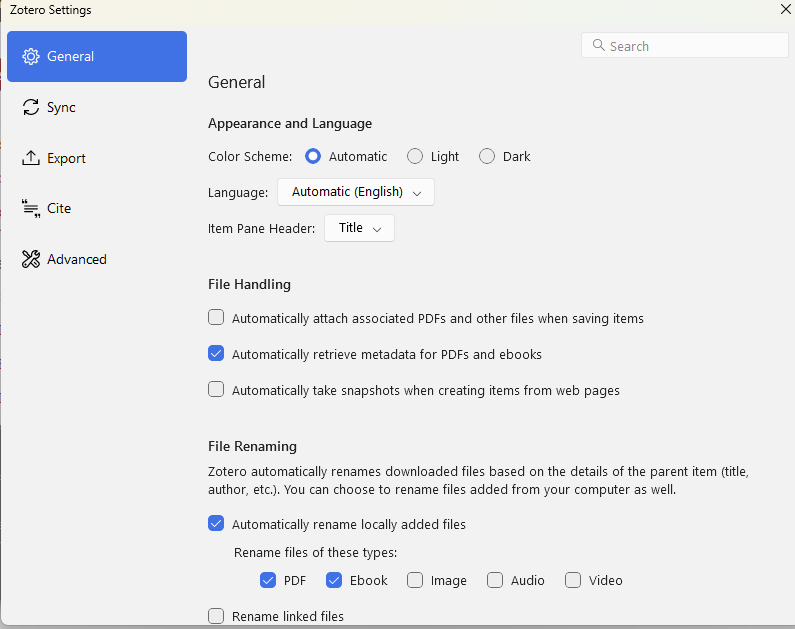This screenshot has width=795, height=629.
Task: Uncheck the PDF file type
Action: 268,580
